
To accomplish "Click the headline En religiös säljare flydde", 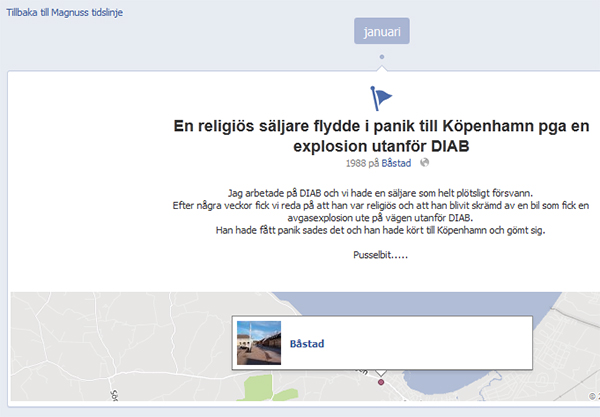I will pyautogui.click(x=381, y=126).
